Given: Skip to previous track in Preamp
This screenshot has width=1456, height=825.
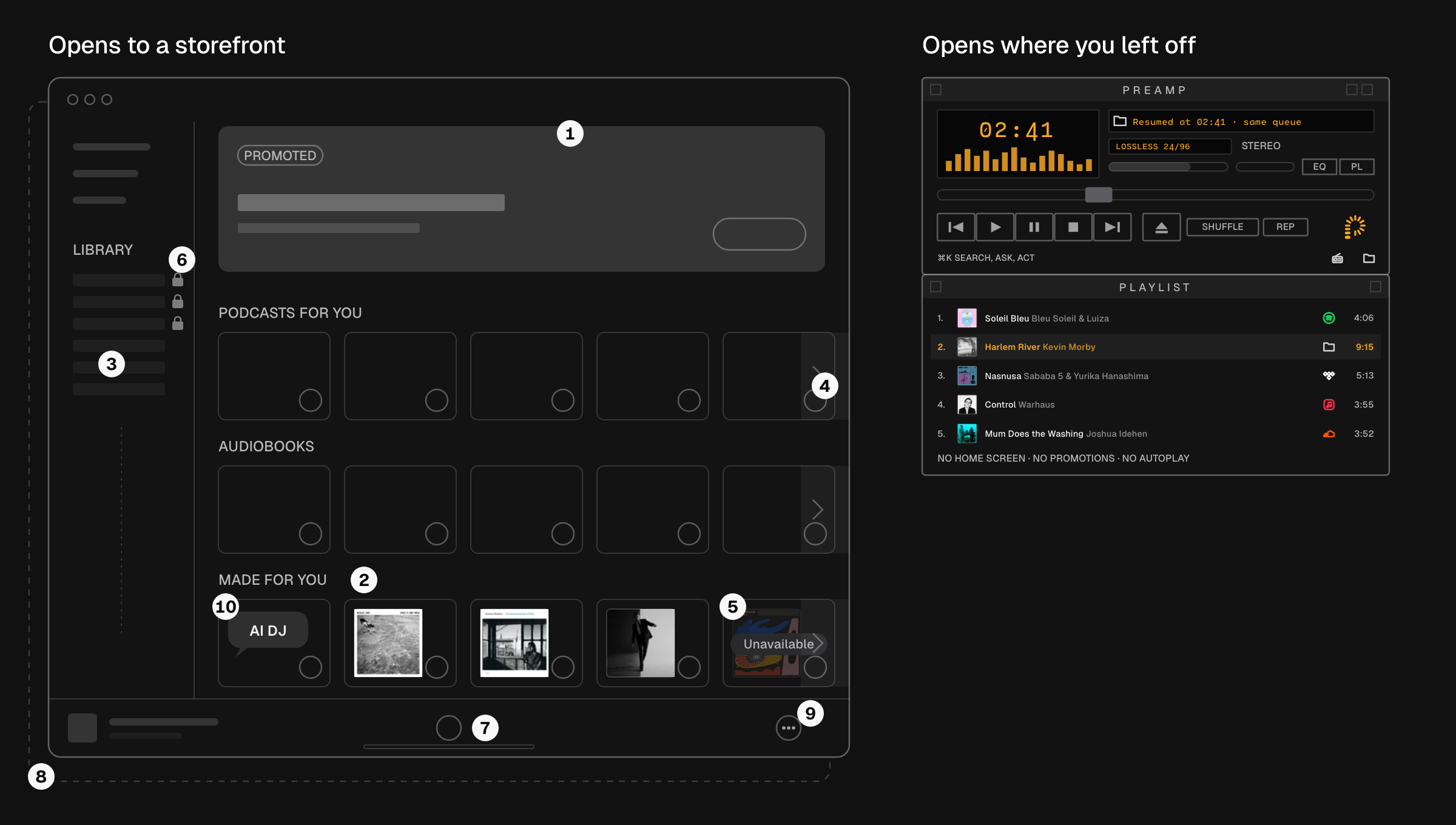Looking at the screenshot, I should coord(955,227).
